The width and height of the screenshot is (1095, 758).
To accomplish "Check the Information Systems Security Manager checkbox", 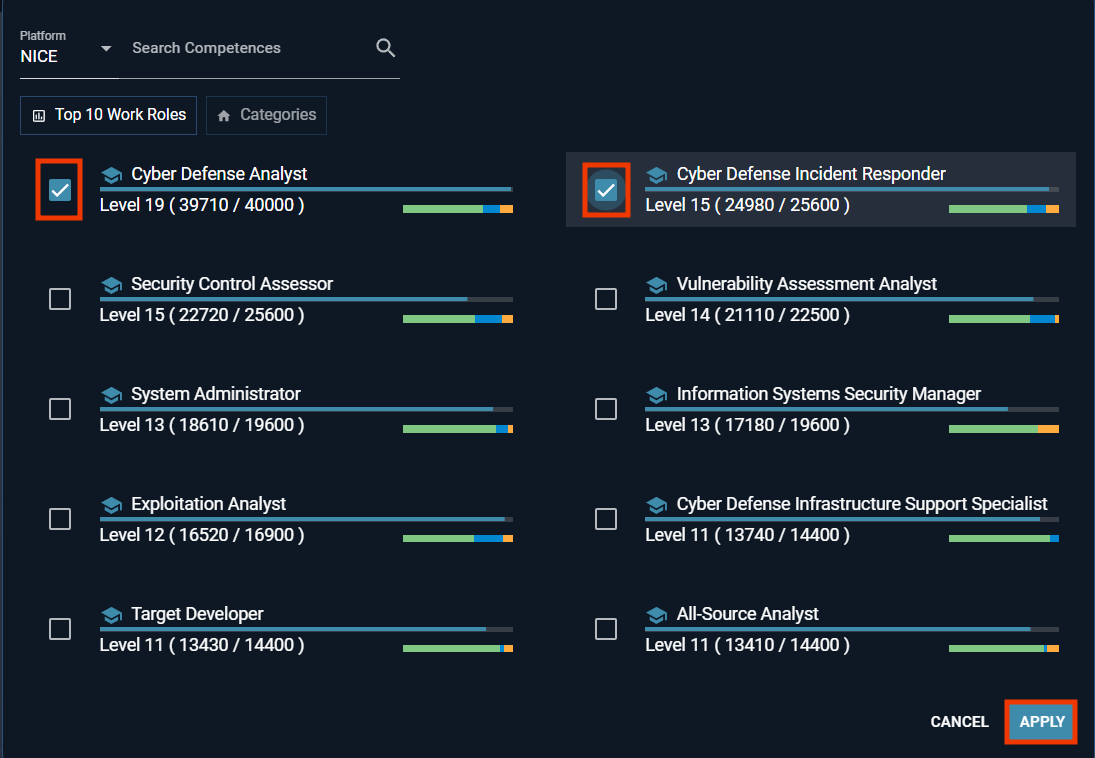I will pos(605,409).
